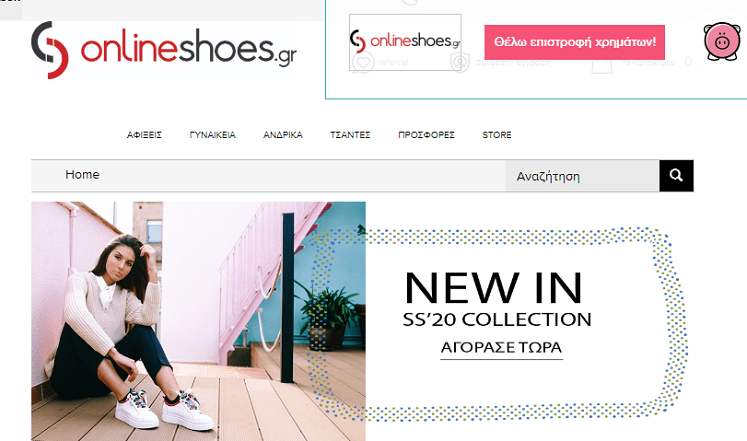Focus the Αναζήτηση search field
This screenshot has height=441, width=747.
pos(582,176)
